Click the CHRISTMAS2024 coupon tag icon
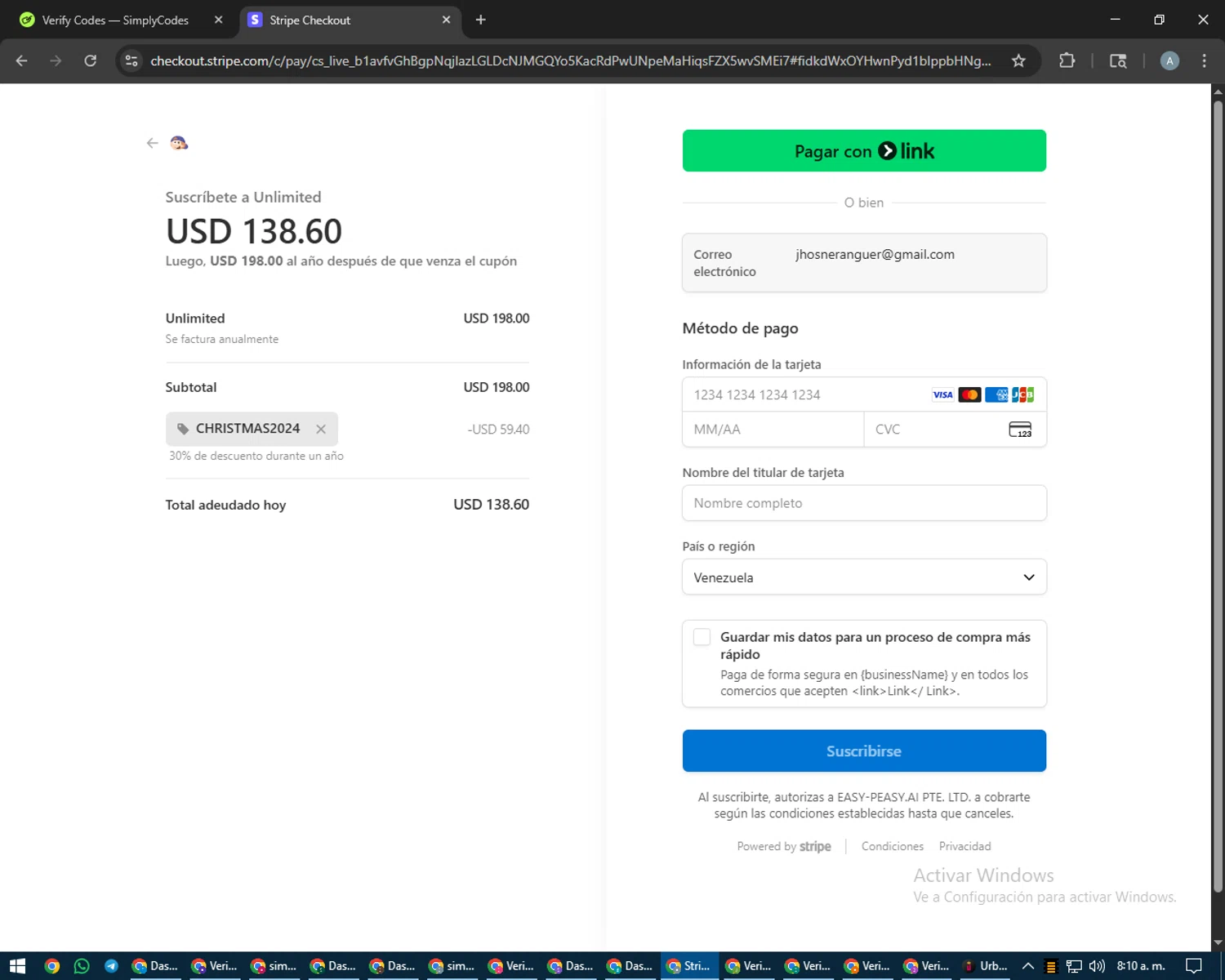 point(183,429)
